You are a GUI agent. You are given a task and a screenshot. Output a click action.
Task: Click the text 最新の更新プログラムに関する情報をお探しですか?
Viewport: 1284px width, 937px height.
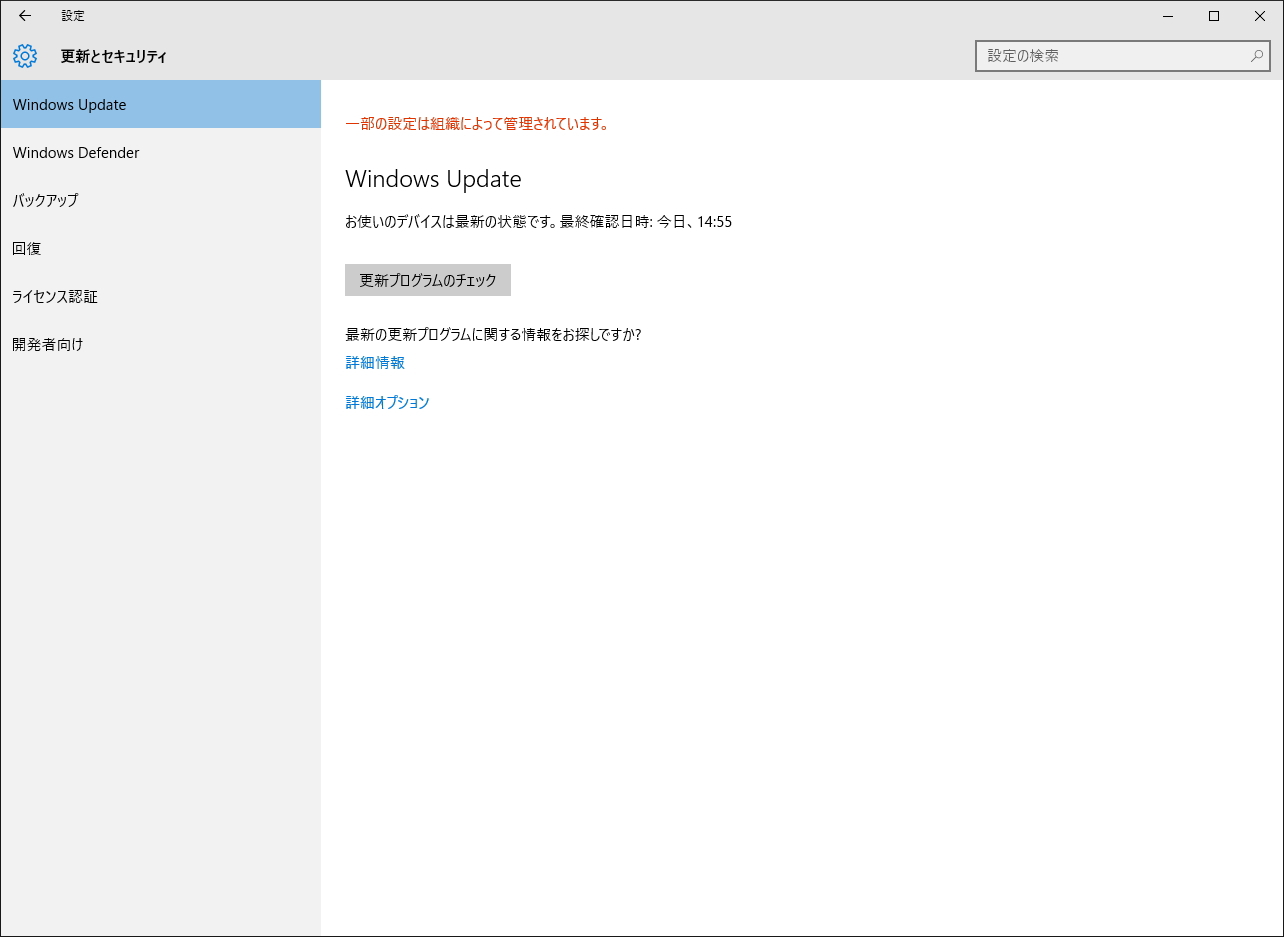coord(493,335)
